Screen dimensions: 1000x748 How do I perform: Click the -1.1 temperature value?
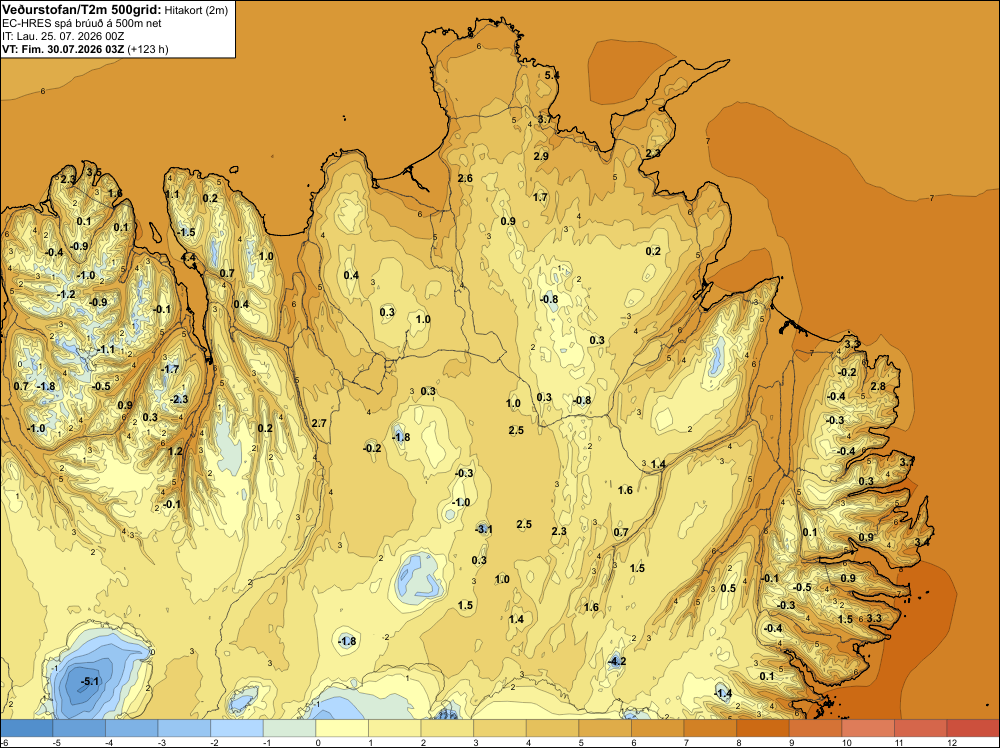tap(105, 349)
